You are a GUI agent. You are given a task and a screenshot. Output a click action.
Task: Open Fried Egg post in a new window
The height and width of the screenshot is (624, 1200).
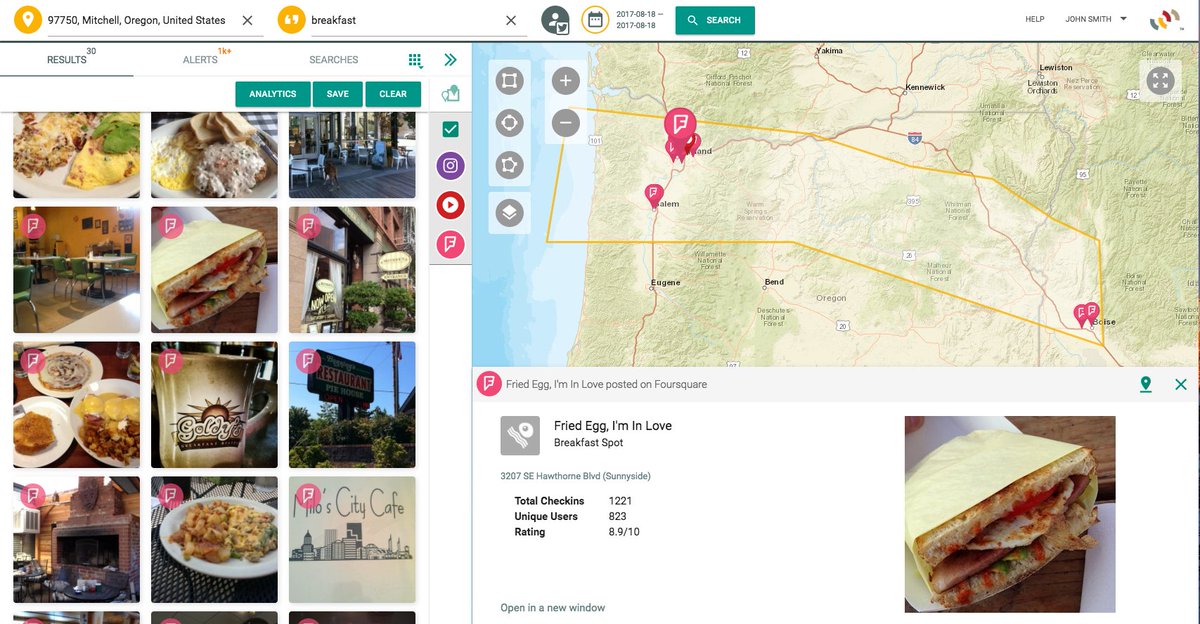pyautogui.click(x=551, y=607)
